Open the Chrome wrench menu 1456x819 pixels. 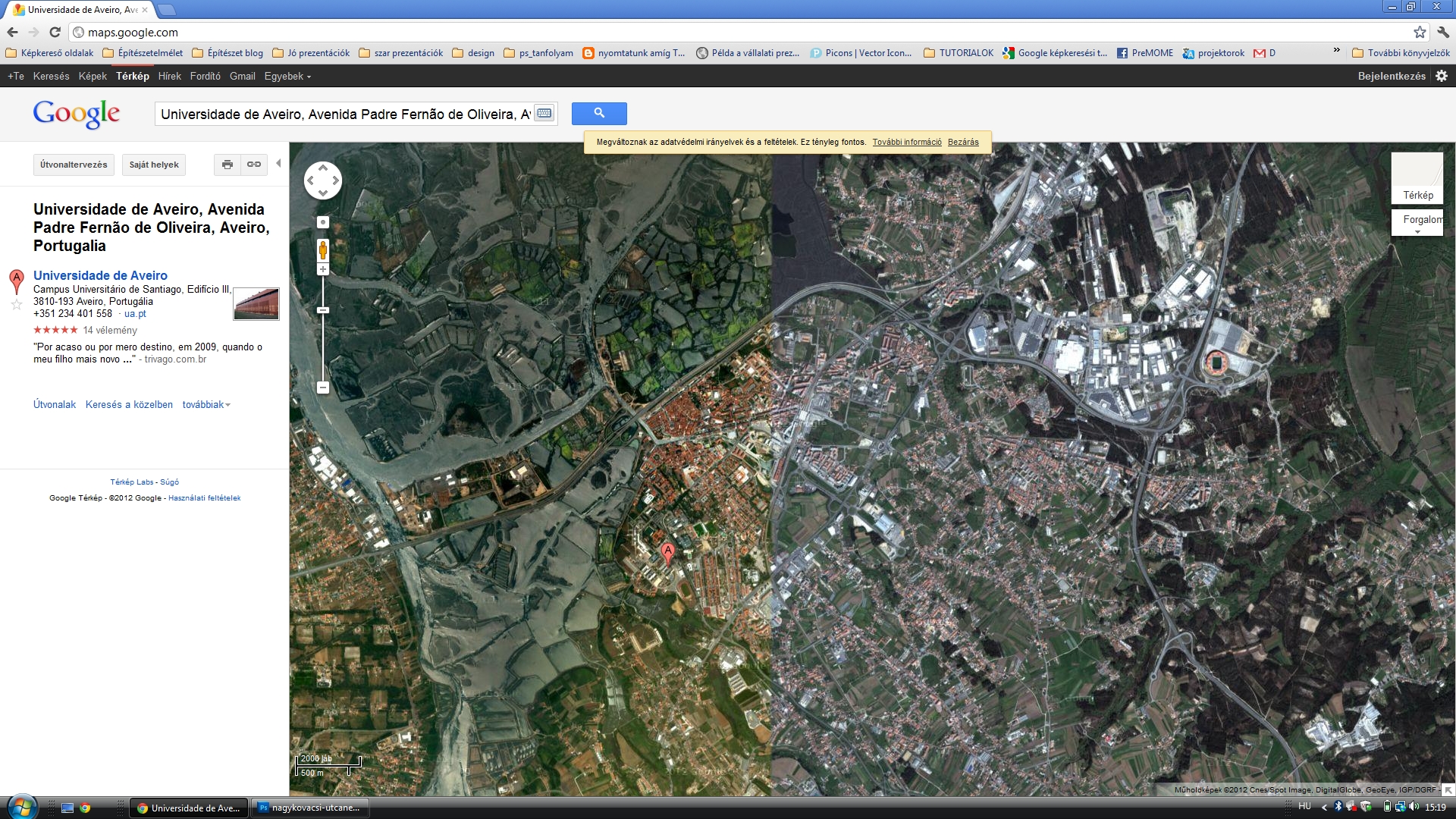click(x=1443, y=32)
